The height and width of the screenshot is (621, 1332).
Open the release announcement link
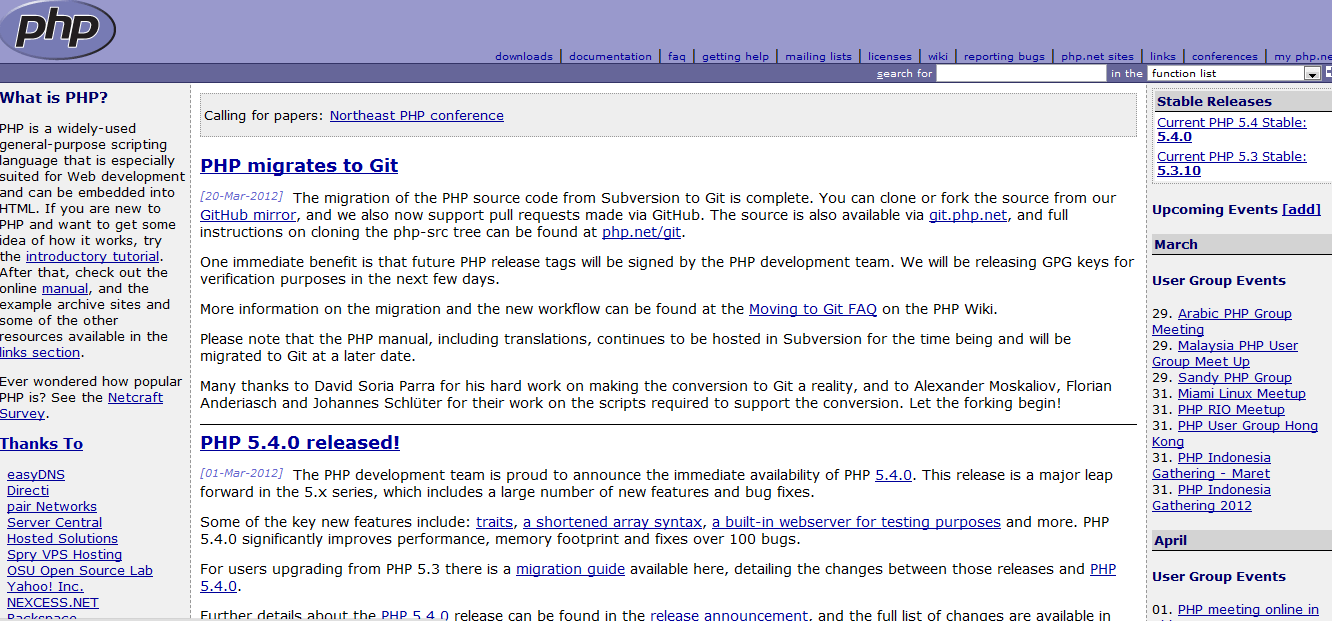click(729, 615)
